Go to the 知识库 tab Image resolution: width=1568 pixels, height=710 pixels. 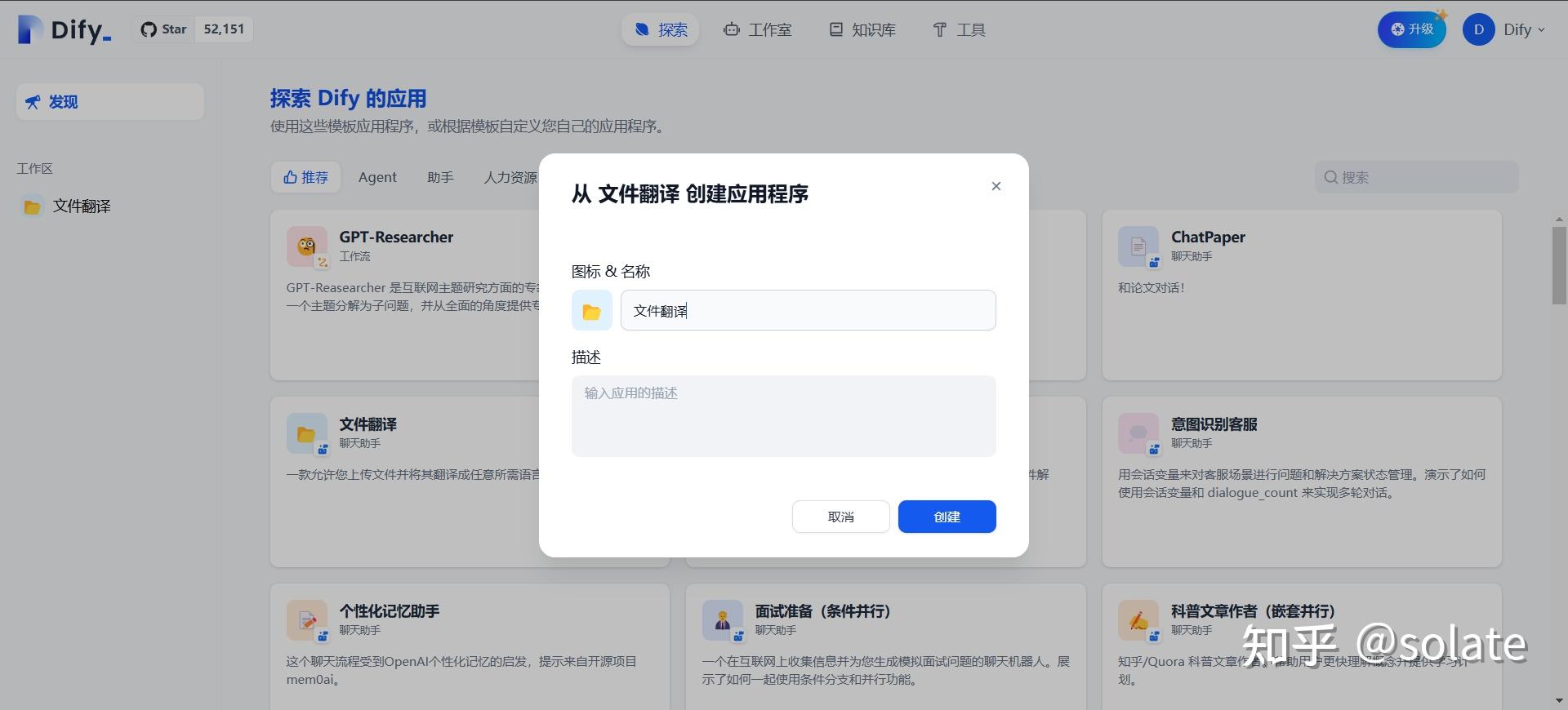[862, 29]
